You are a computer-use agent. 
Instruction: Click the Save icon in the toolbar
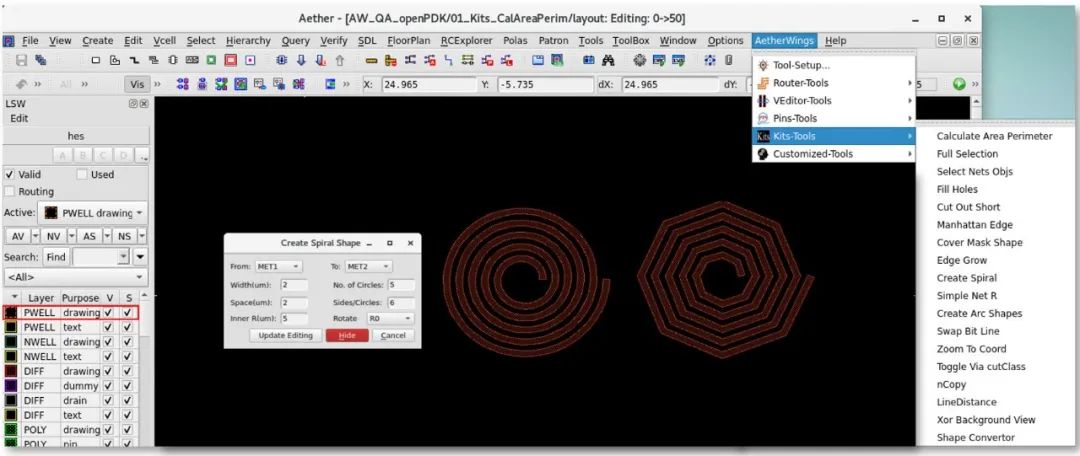point(21,61)
